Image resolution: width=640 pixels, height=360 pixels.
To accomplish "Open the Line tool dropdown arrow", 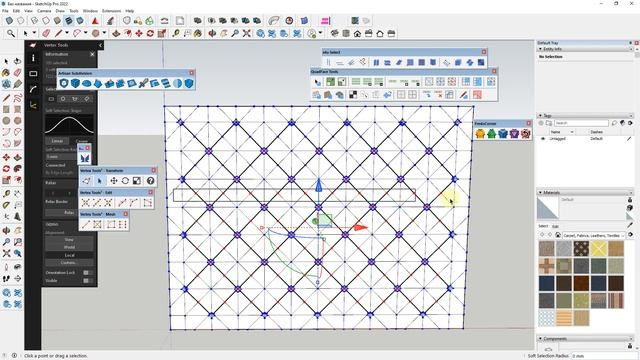I will point(67,33).
